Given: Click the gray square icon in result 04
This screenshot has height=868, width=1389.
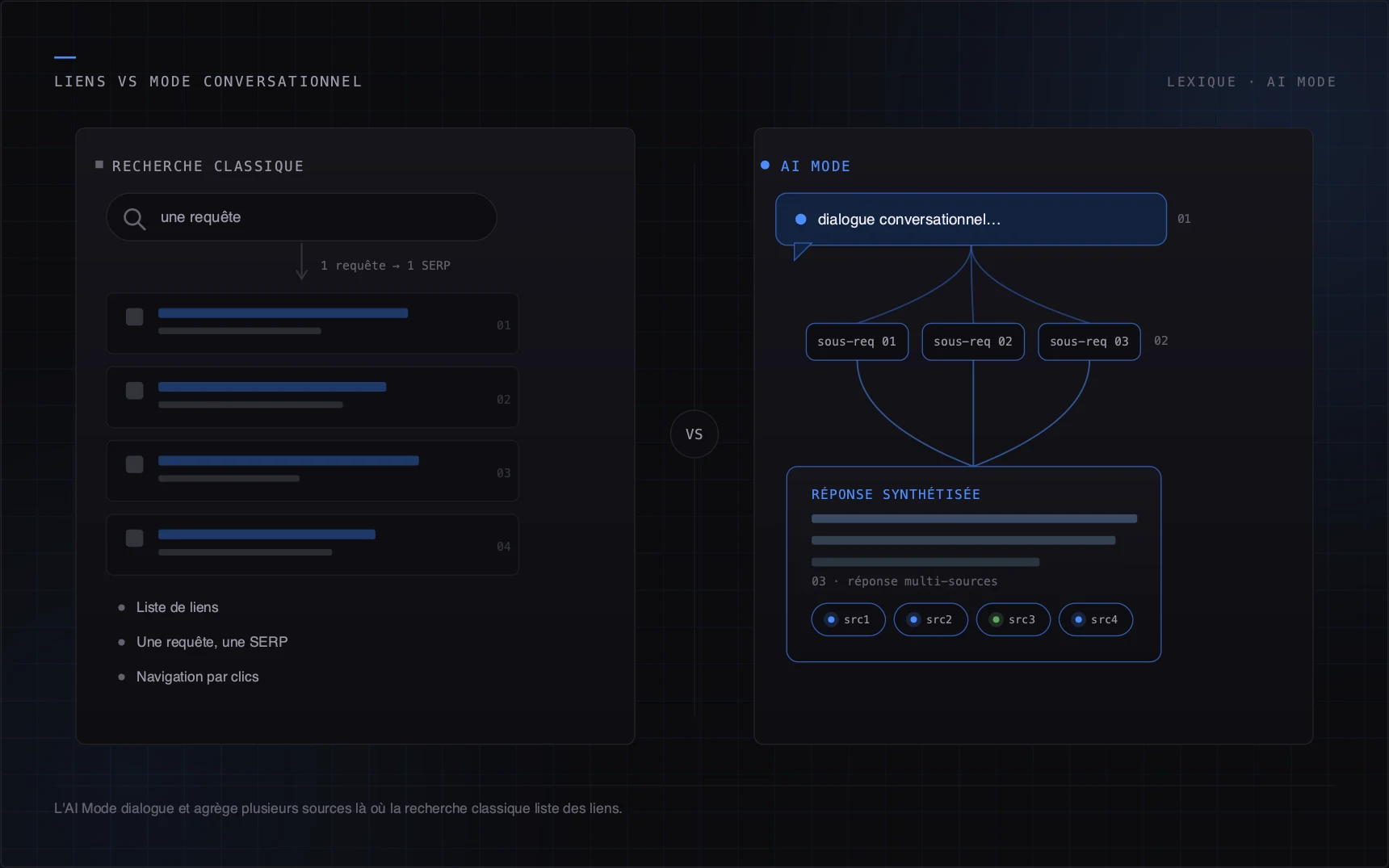Looking at the screenshot, I should click(x=135, y=538).
